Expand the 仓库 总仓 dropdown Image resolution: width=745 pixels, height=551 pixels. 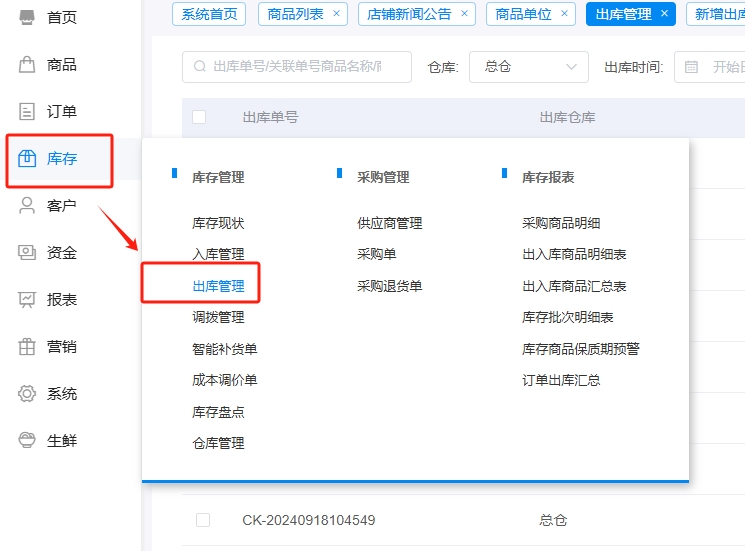tap(529, 67)
